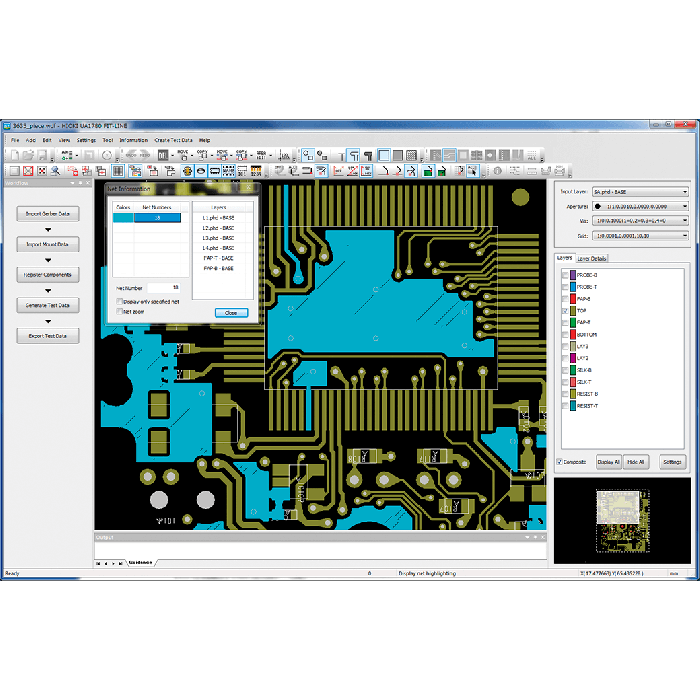Open the Settings menu
The height and width of the screenshot is (700, 700).
tap(86, 140)
